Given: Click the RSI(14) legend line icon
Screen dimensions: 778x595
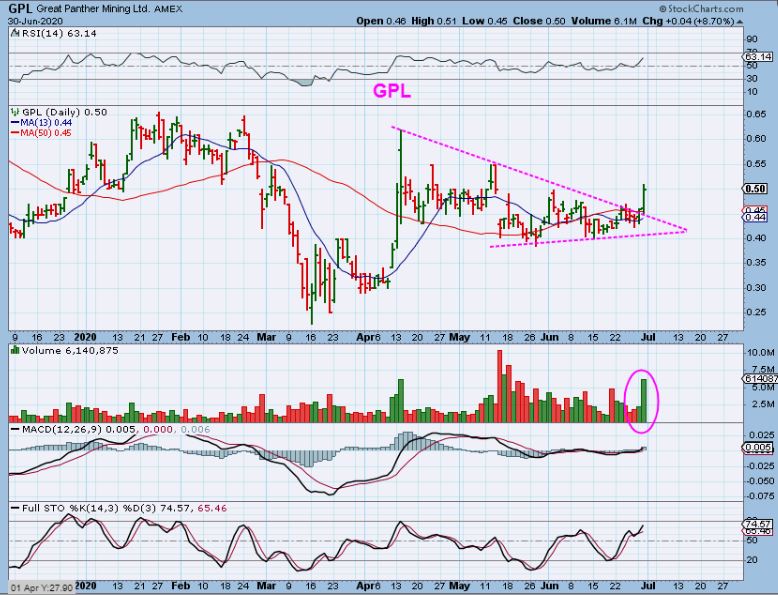Looking at the screenshot, I should pos(14,34).
